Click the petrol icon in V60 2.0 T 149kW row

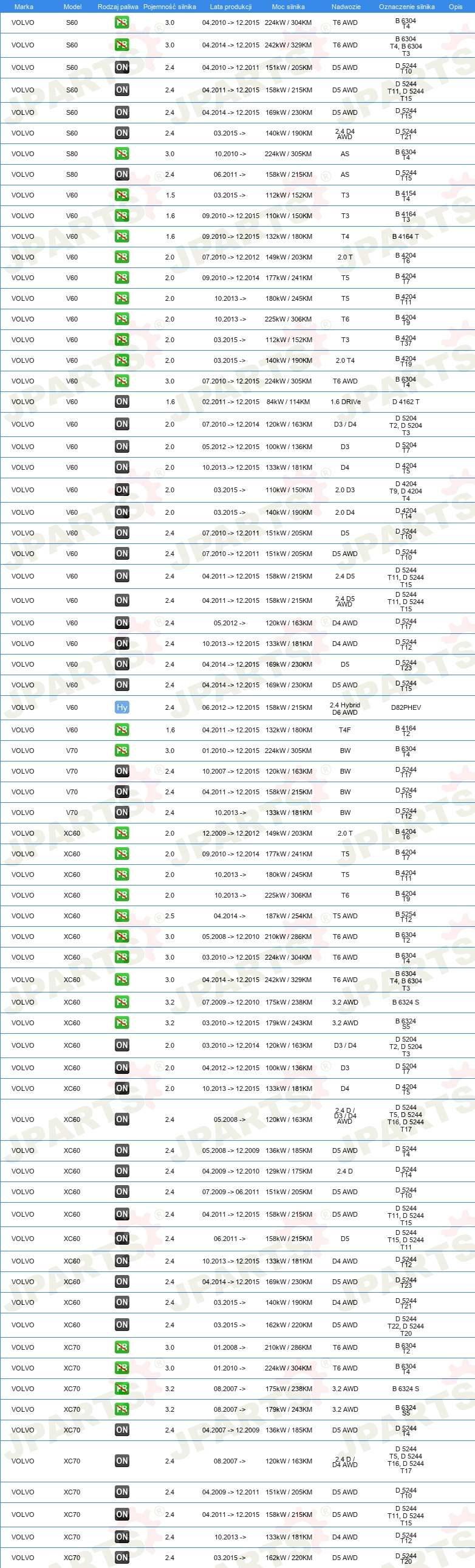point(121,258)
